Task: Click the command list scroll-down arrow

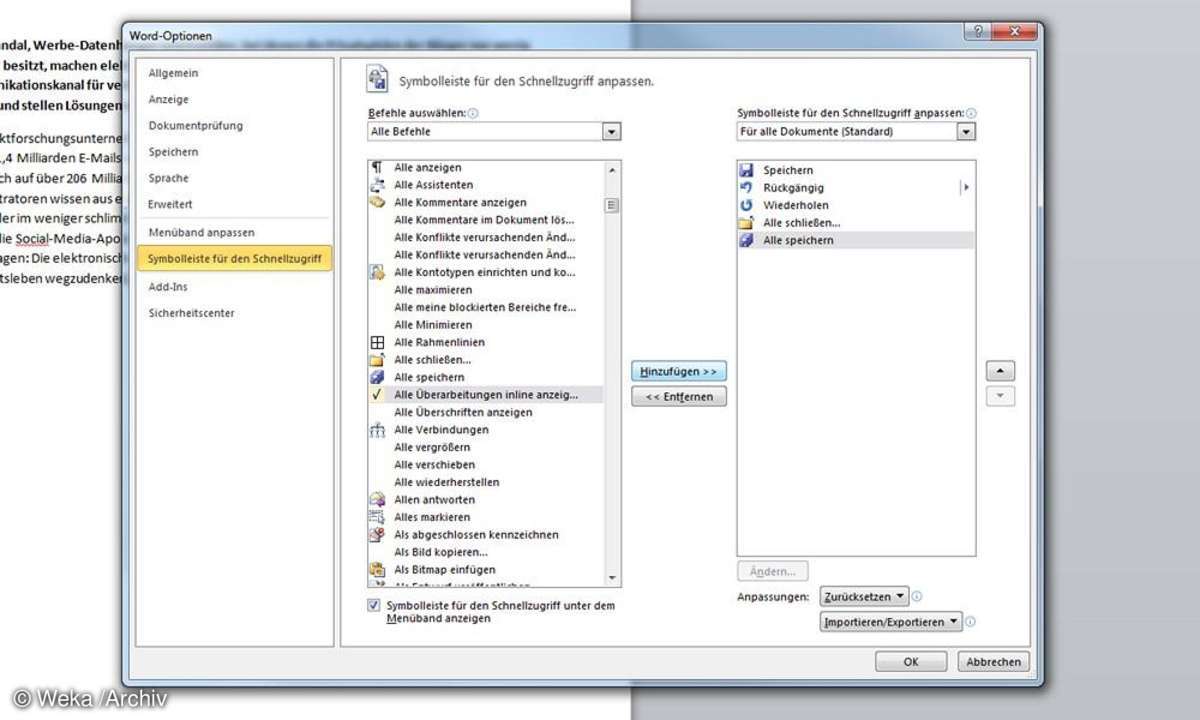Action: [612, 578]
